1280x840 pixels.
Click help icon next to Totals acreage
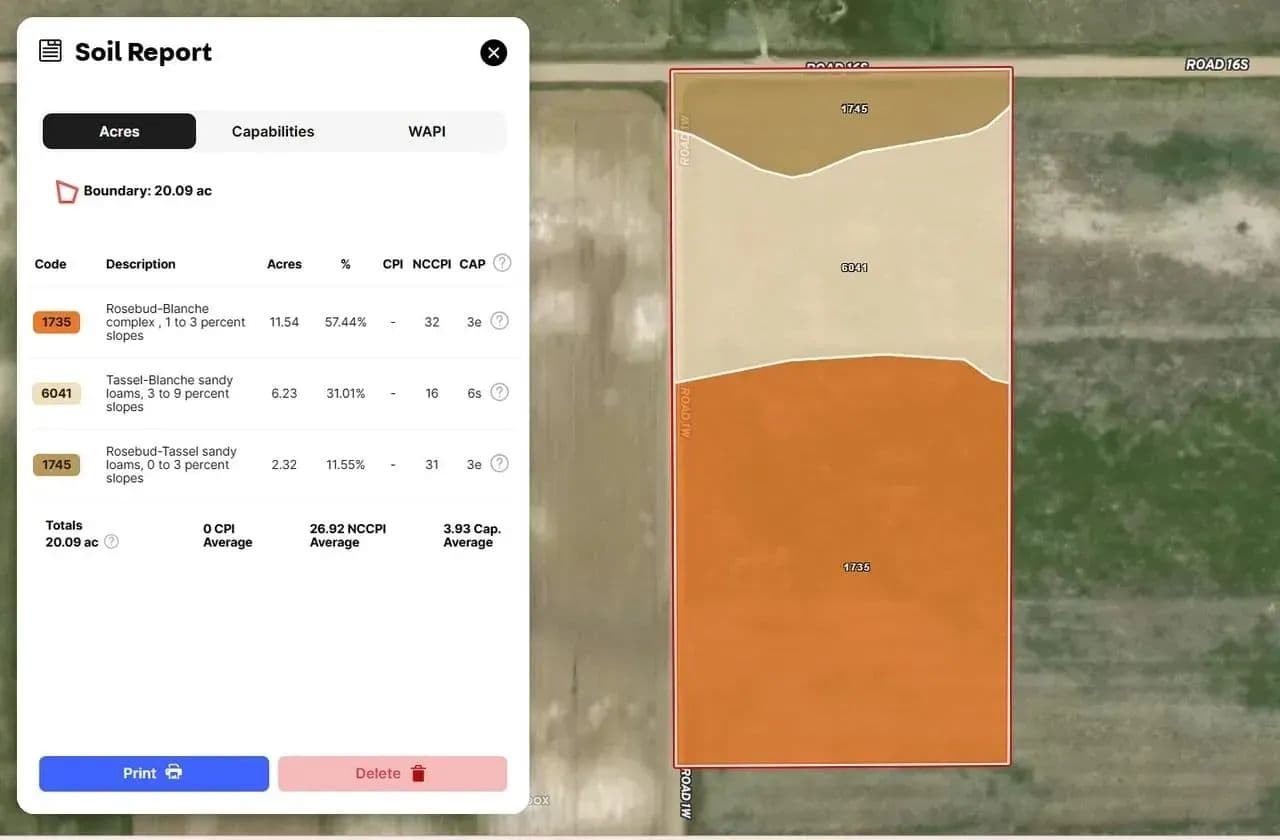pyautogui.click(x=112, y=542)
